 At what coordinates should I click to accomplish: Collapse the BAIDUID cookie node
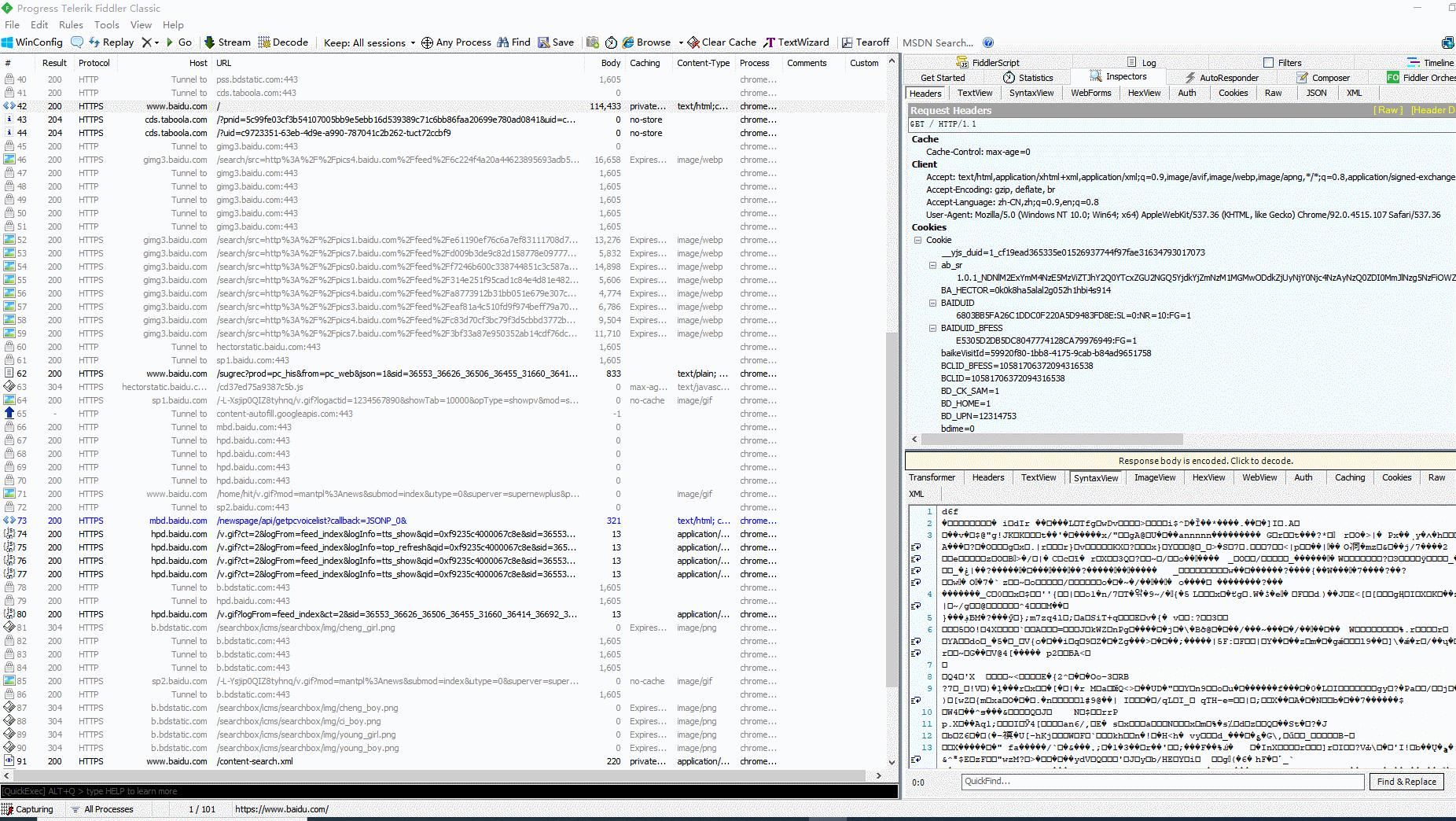[933, 303]
